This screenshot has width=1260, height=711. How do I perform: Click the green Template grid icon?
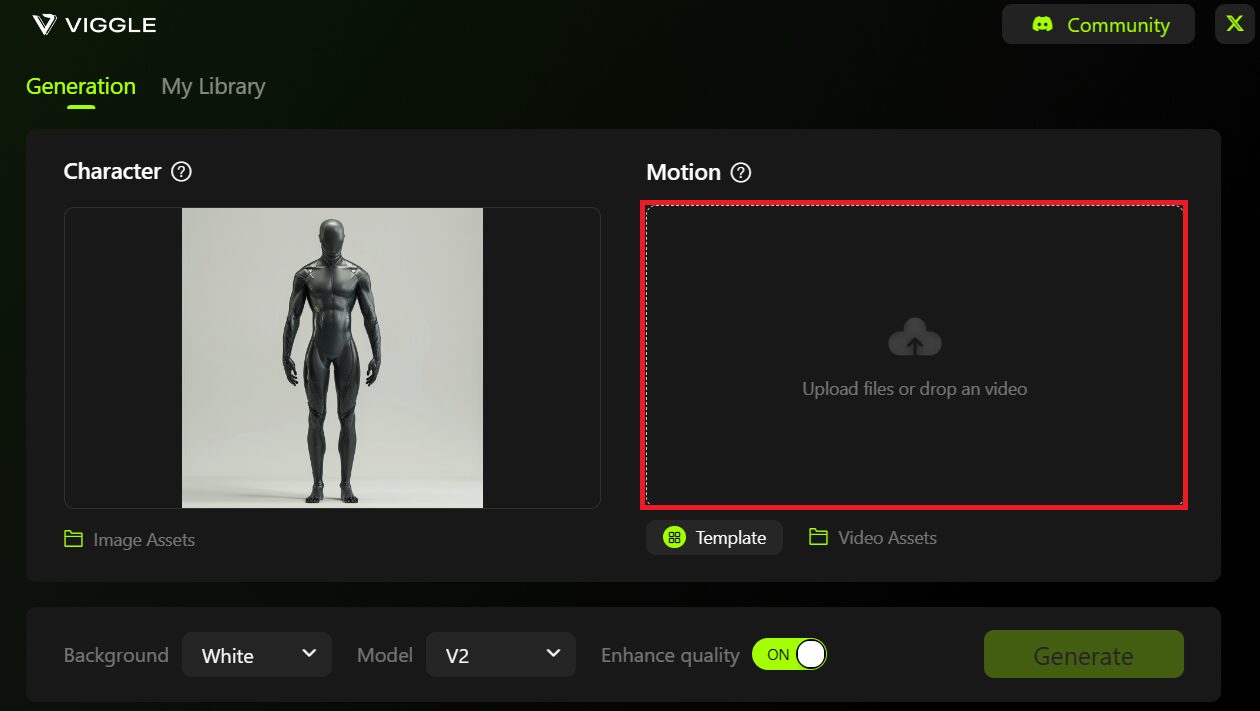[674, 538]
